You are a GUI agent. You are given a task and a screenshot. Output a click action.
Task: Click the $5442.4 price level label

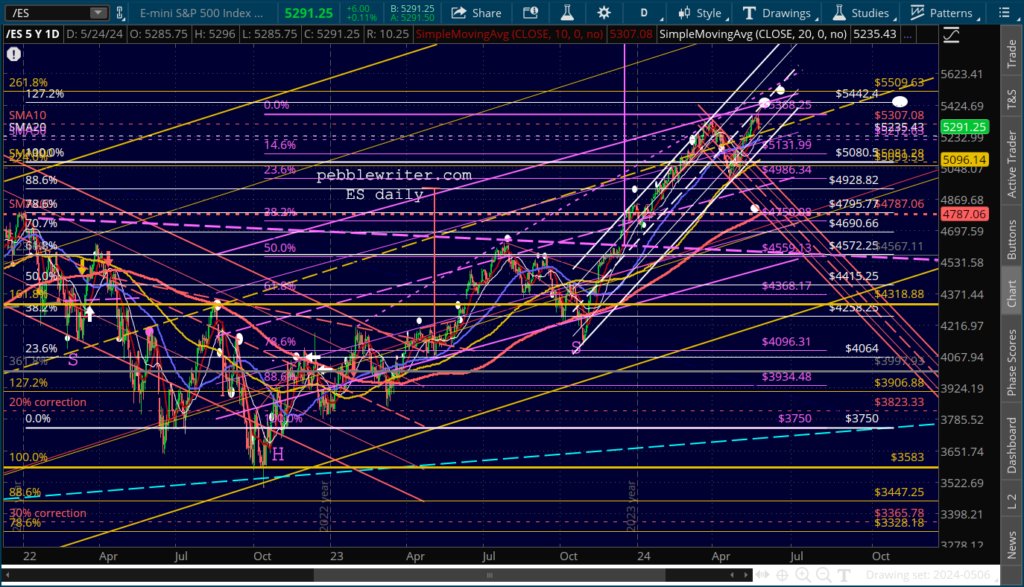(857, 94)
